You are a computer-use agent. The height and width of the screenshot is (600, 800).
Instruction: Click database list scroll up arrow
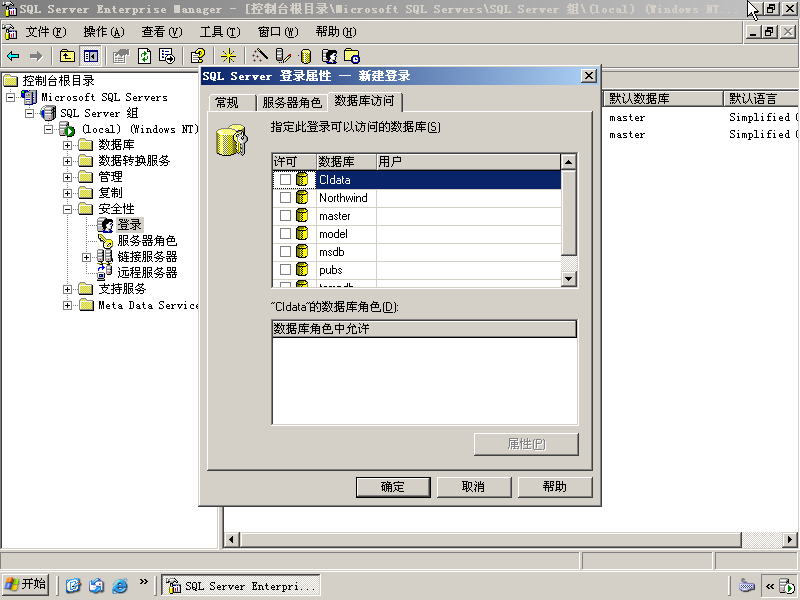[x=569, y=162]
